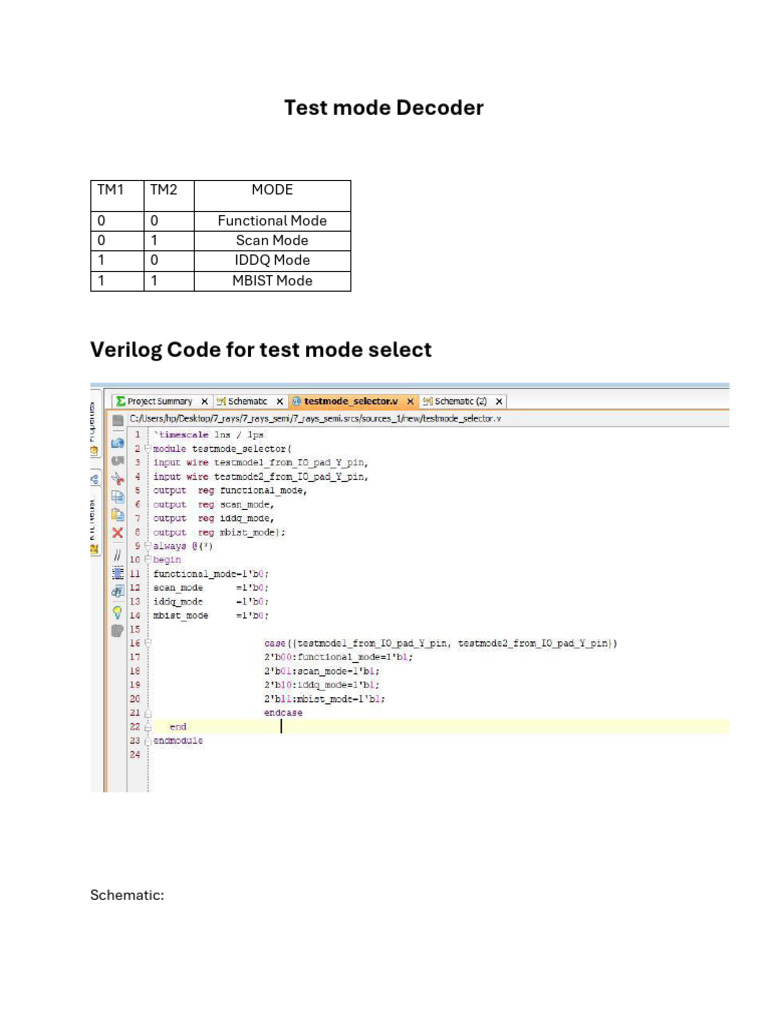Open the Schematic (2) tab
Image resolution: width=768 pixels, height=1024 pixels.
(460, 401)
